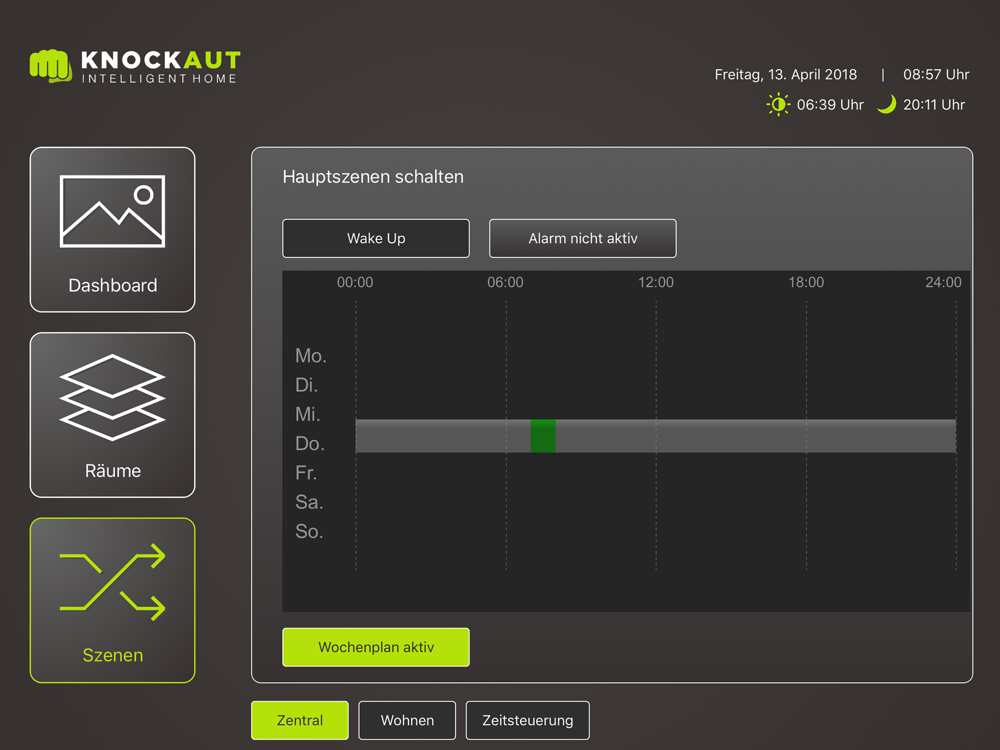Switch to the Zeitsteuerung tab
The image size is (1000, 750).
click(527, 721)
